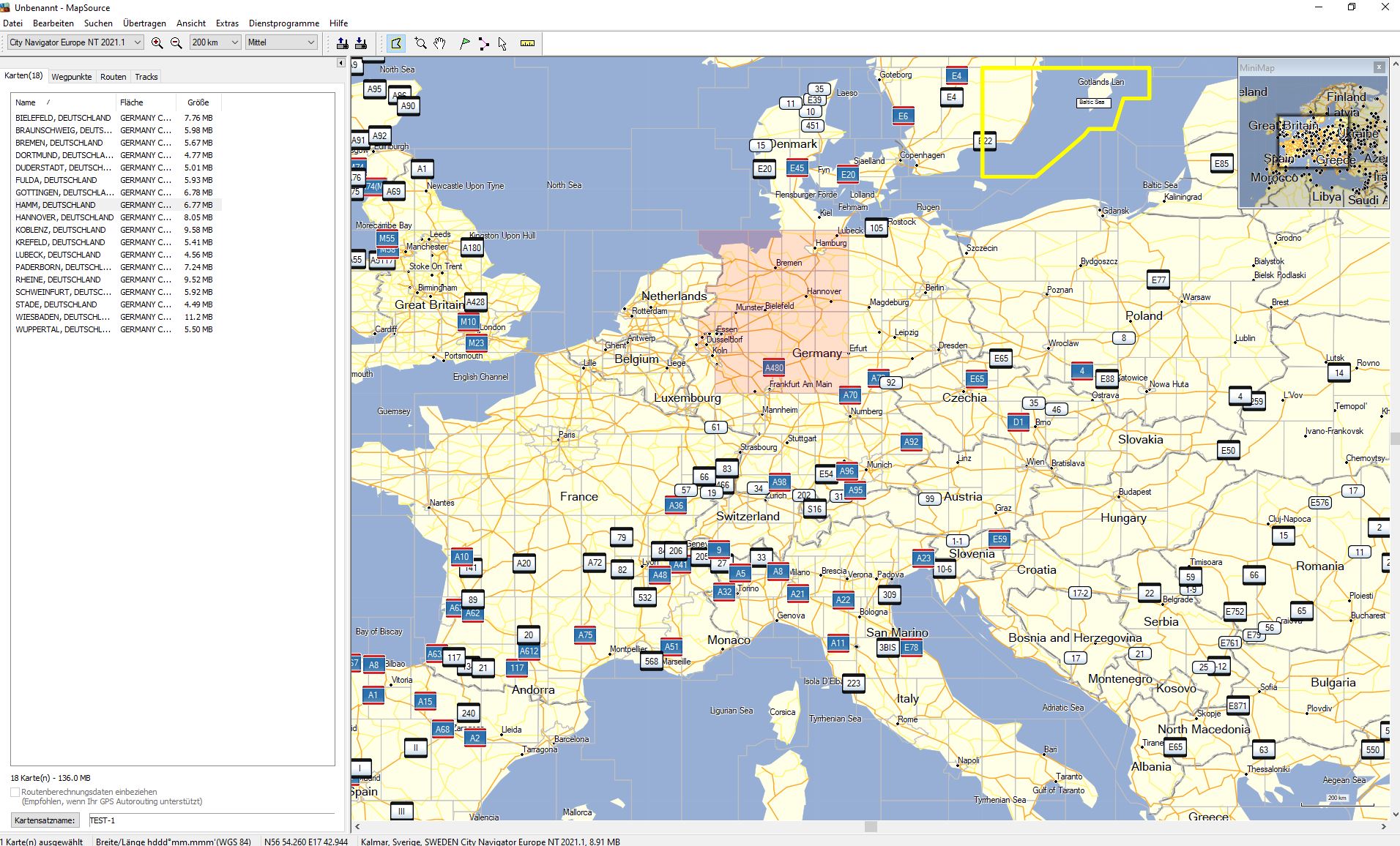The width and height of the screenshot is (1400, 846).
Task: Open the Dienstprogramme menu
Action: [x=283, y=23]
